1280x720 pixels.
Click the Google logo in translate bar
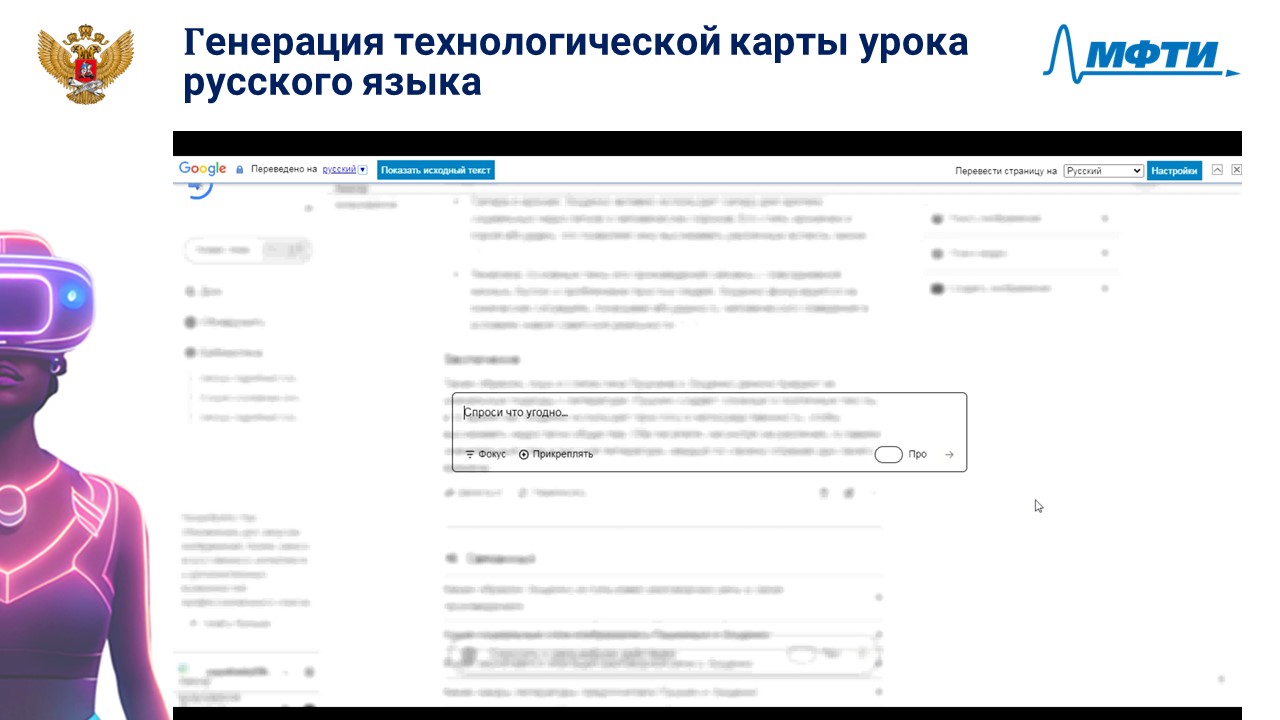pyautogui.click(x=203, y=169)
